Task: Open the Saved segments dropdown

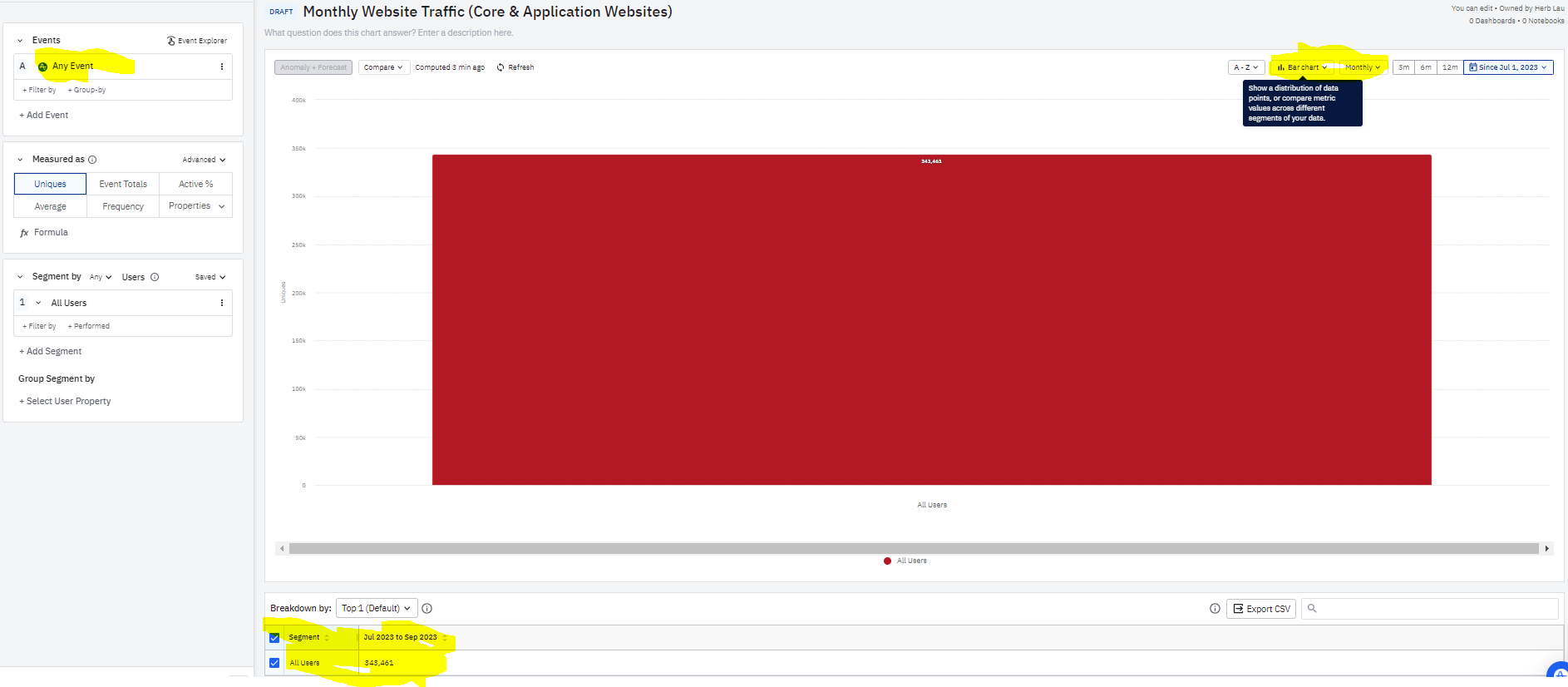Action: tap(210, 277)
